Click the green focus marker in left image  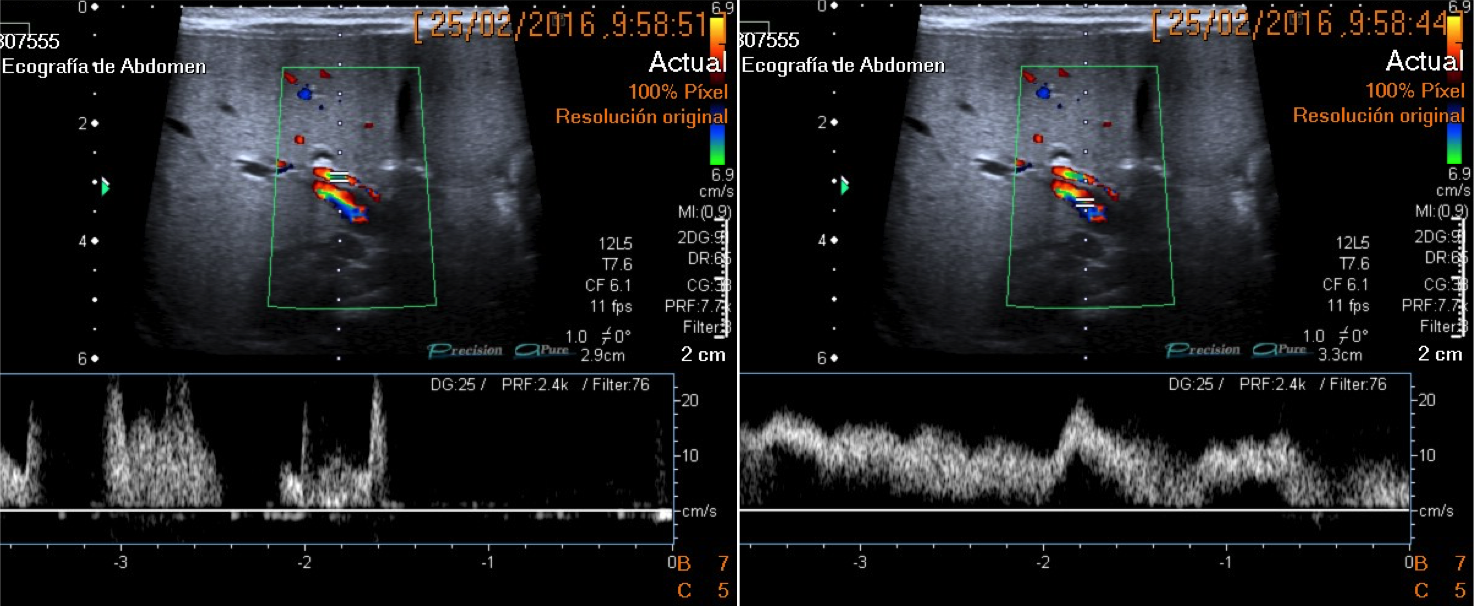[105, 186]
